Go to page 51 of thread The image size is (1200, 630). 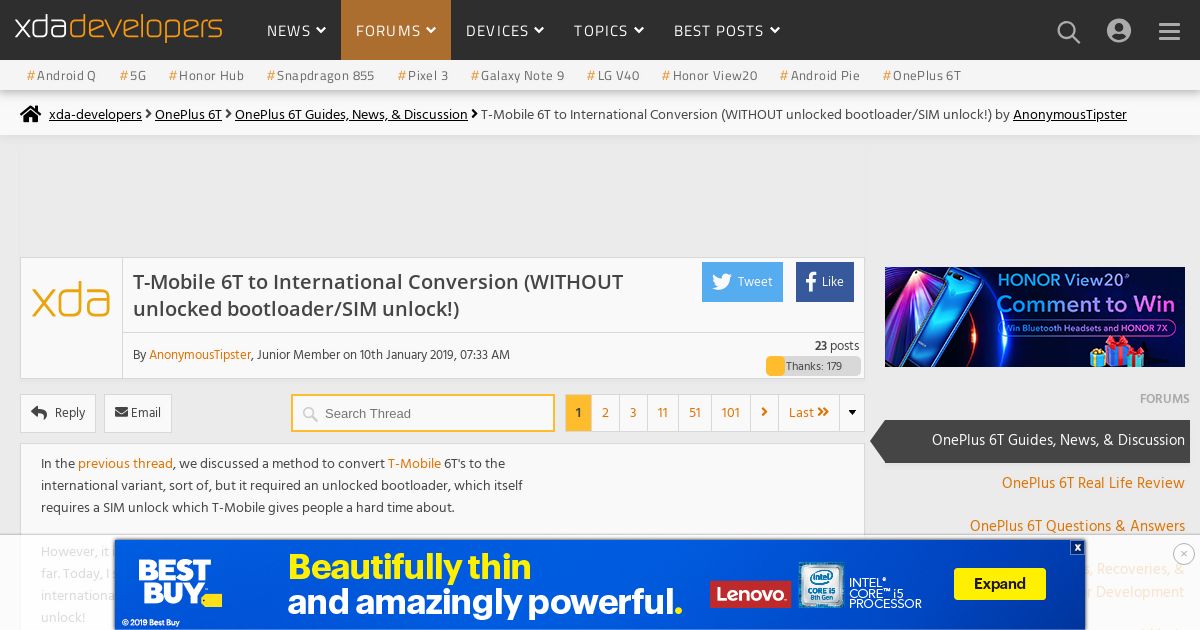coord(695,413)
